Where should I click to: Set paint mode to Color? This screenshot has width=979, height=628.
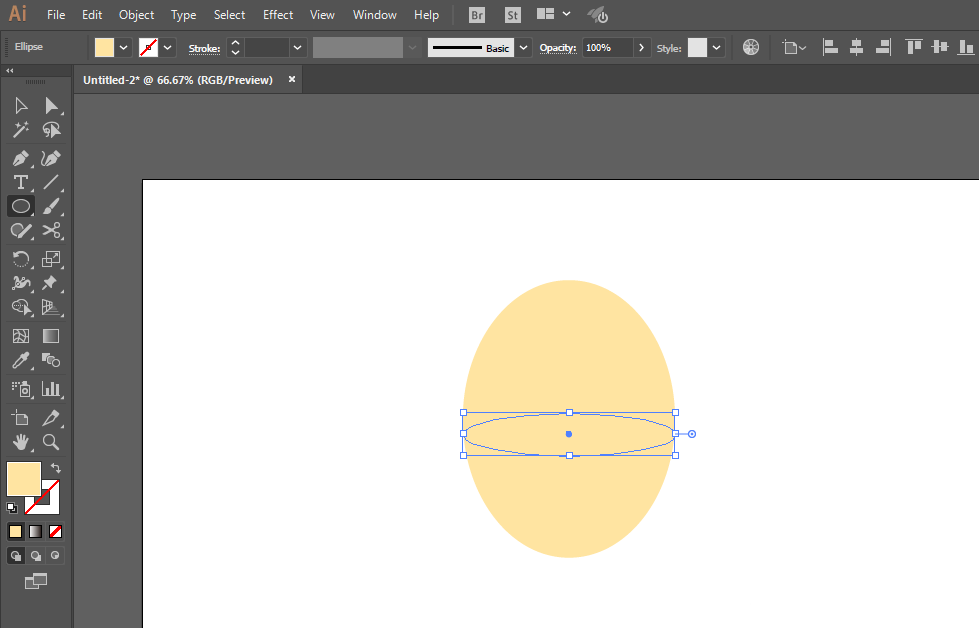(x=16, y=531)
